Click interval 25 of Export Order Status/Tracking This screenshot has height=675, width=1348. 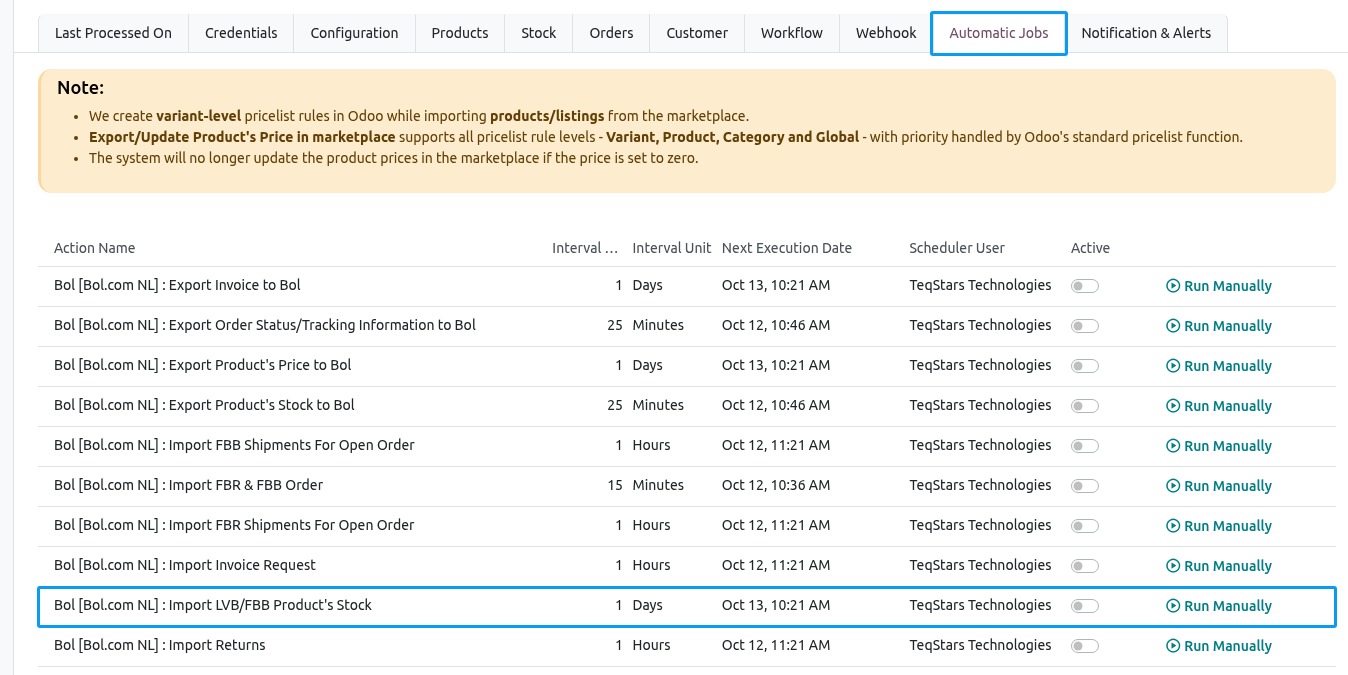615,325
